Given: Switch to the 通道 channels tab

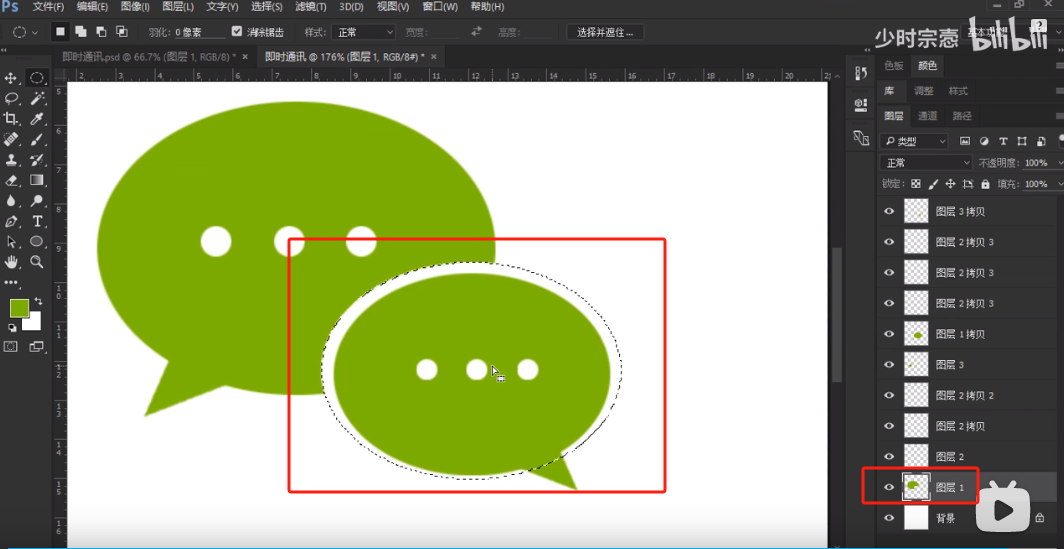Looking at the screenshot, I should [928, 116].
